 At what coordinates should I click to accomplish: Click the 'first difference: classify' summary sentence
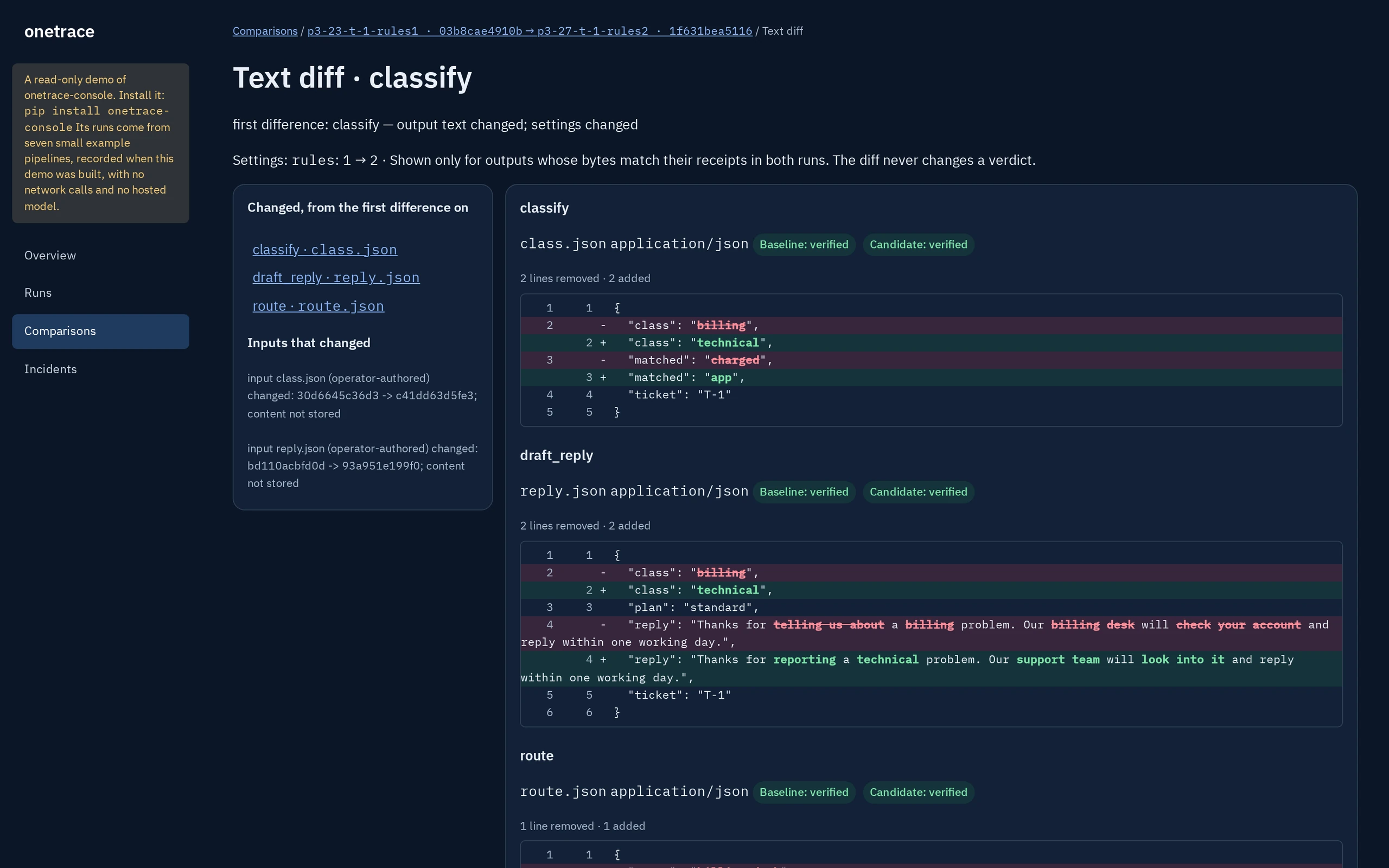(x=435, y=125)
